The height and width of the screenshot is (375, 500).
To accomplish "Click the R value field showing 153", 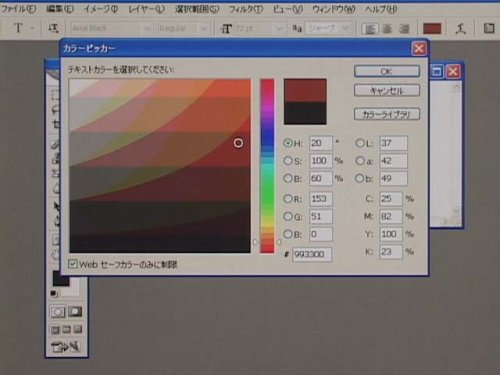I will pos(321,199).
